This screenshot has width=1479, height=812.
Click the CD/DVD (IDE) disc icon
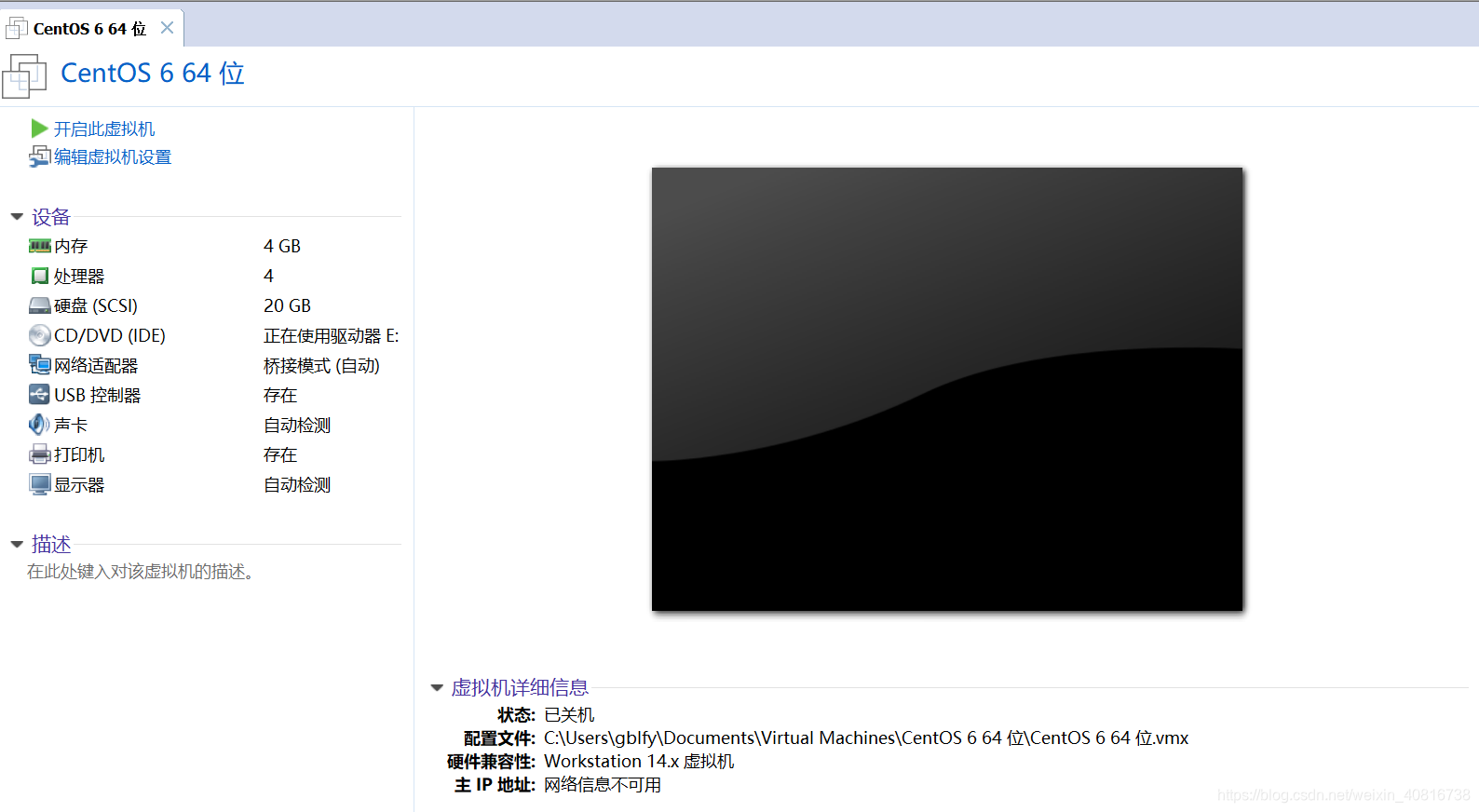coord(39,335)
